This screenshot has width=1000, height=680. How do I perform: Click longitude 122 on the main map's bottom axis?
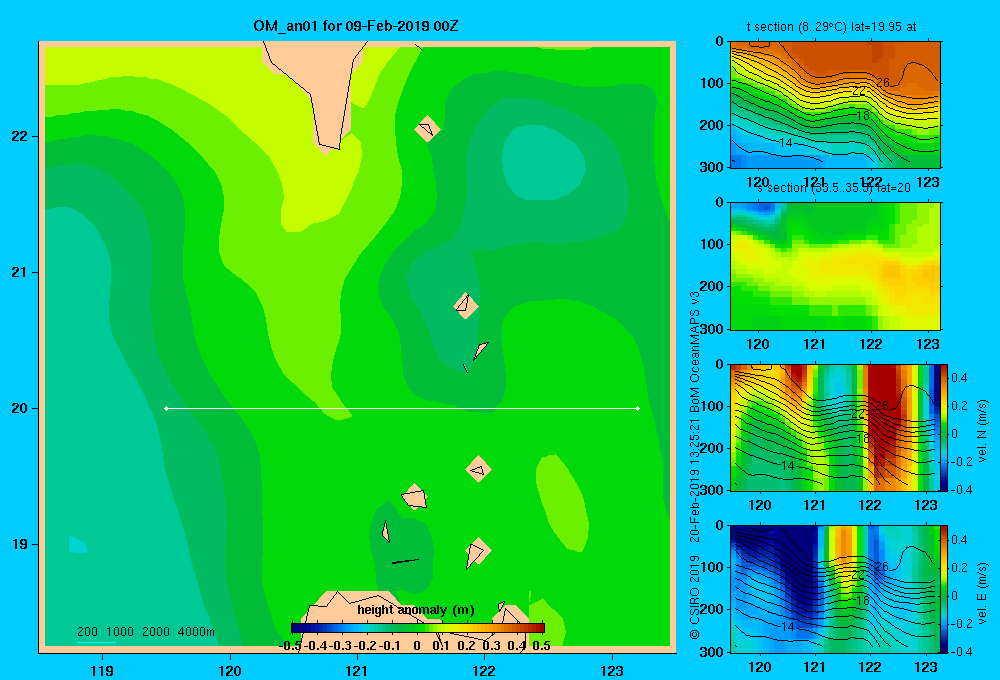click(484, 671)
